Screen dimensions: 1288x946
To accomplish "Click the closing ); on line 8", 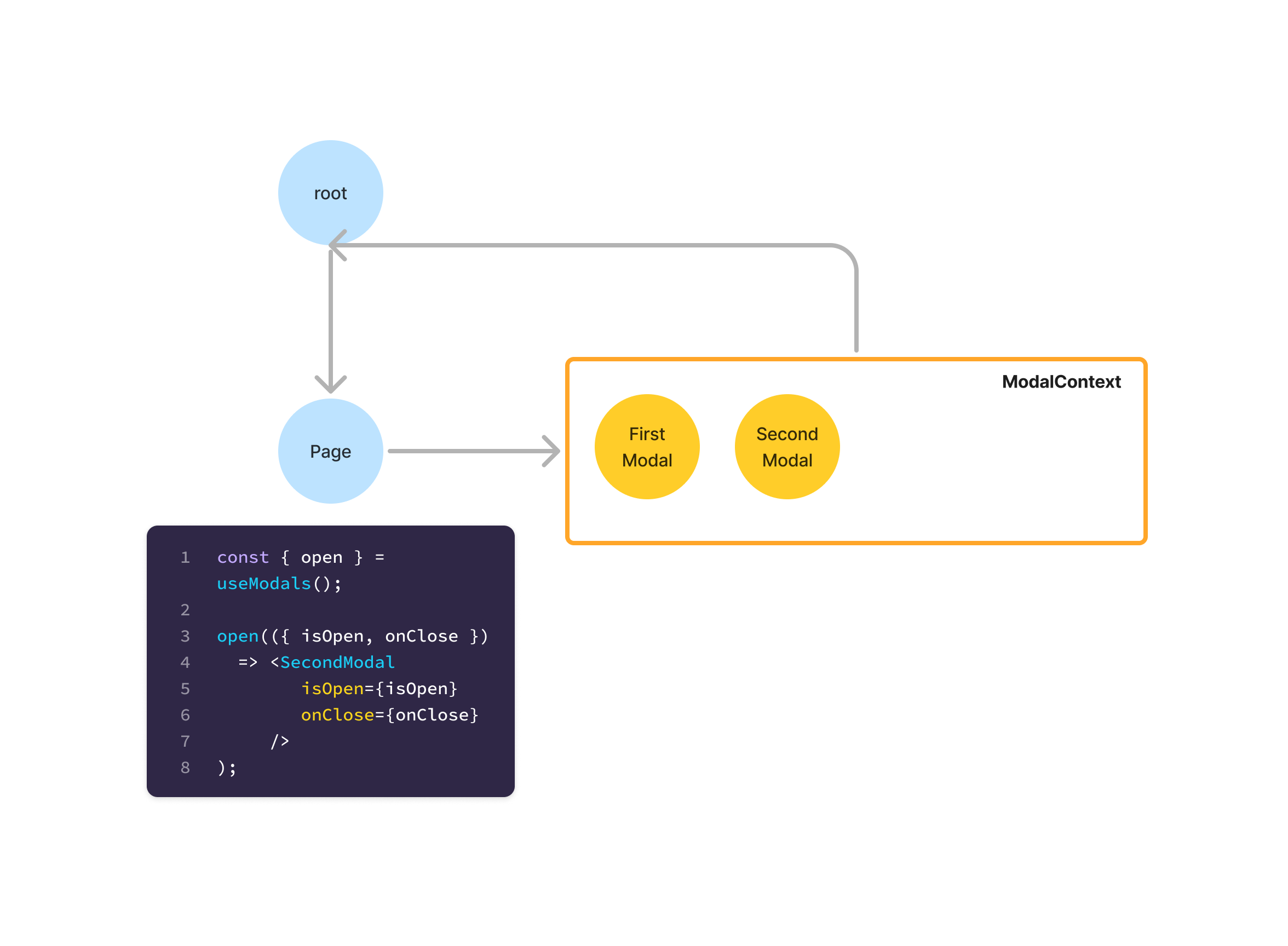I will 227,768.
